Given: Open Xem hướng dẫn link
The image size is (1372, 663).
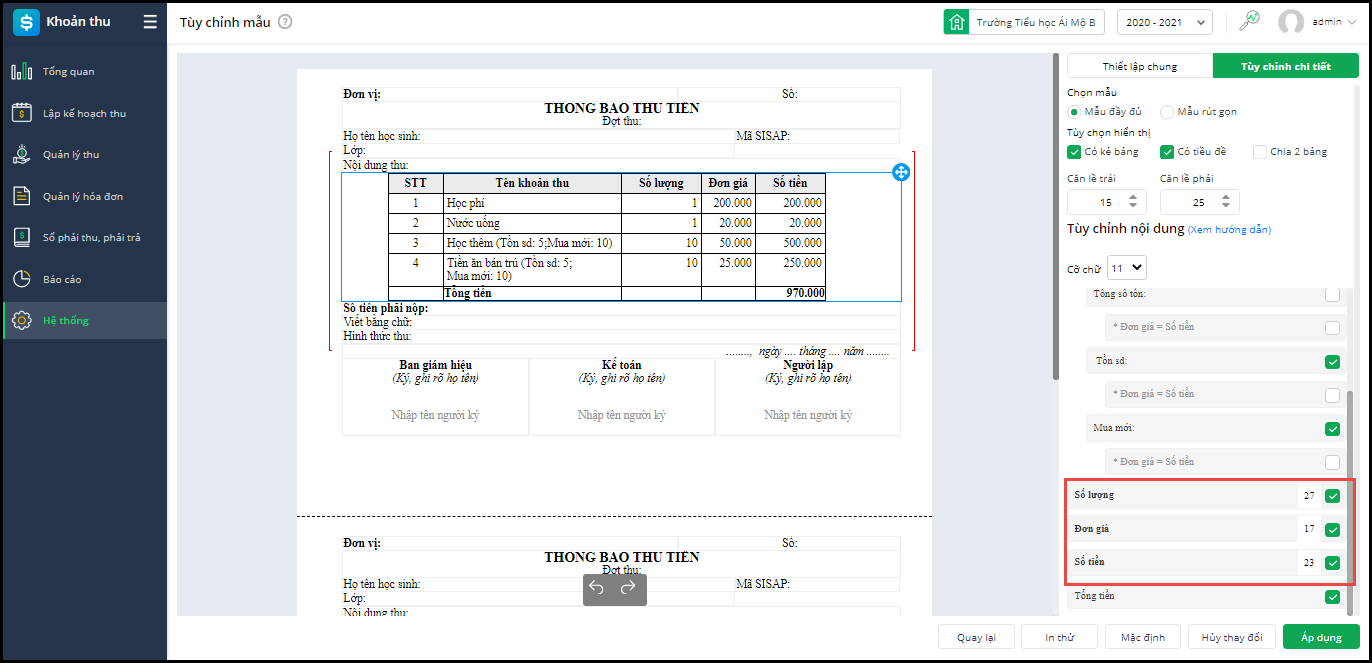Looking at the screenshot, I should [1229, 230].
